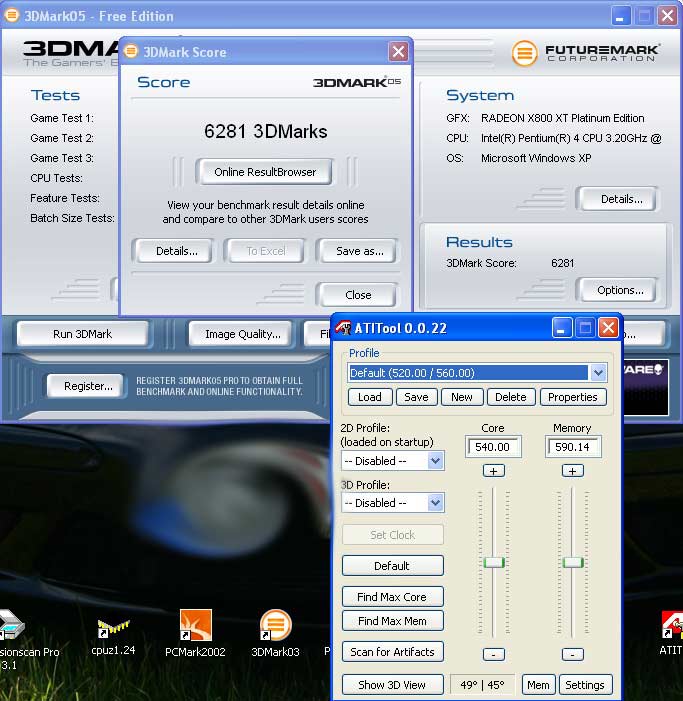
Task: Click the Core clock value field
Action: (493, 447)
